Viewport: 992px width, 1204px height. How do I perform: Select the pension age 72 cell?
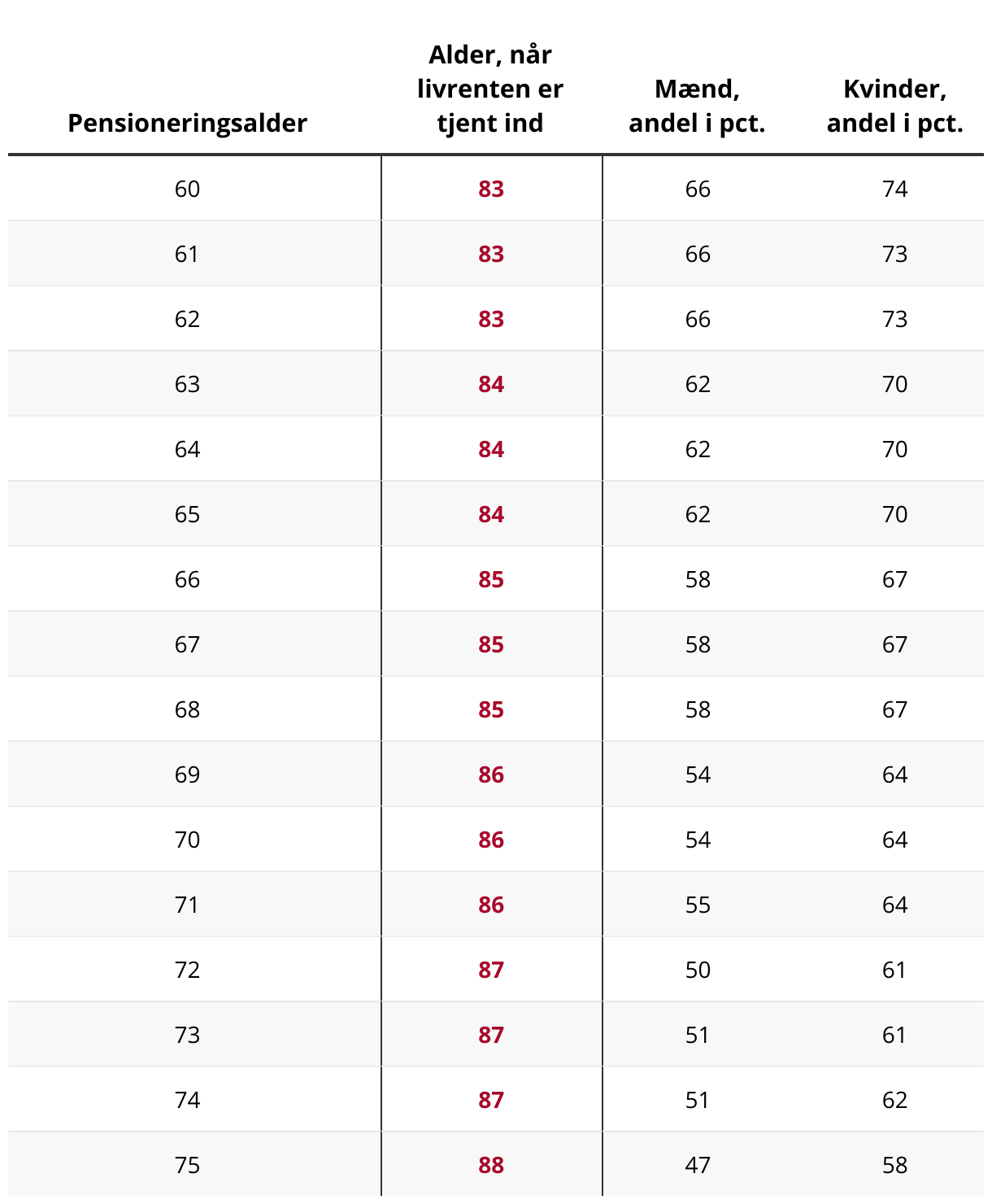(187, 970)
